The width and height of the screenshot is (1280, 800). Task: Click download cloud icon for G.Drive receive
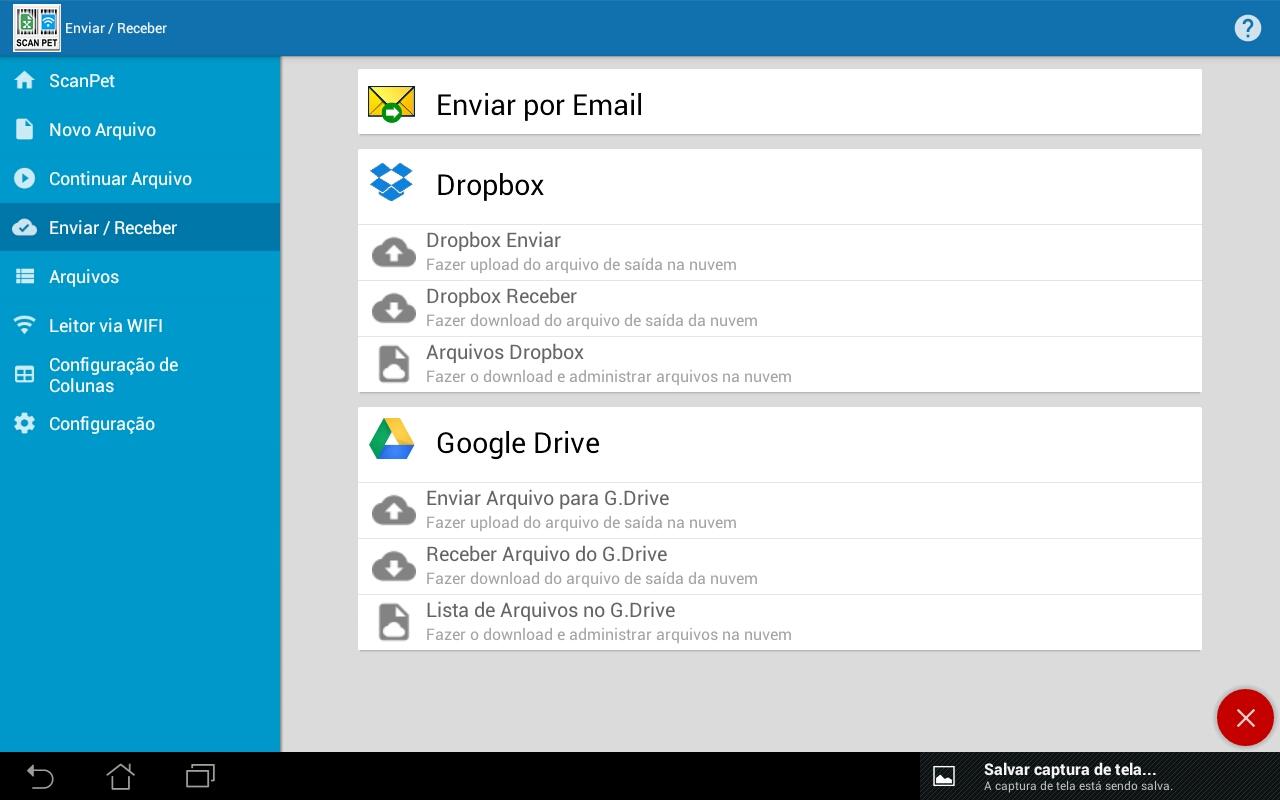click(x=394, y=566)
